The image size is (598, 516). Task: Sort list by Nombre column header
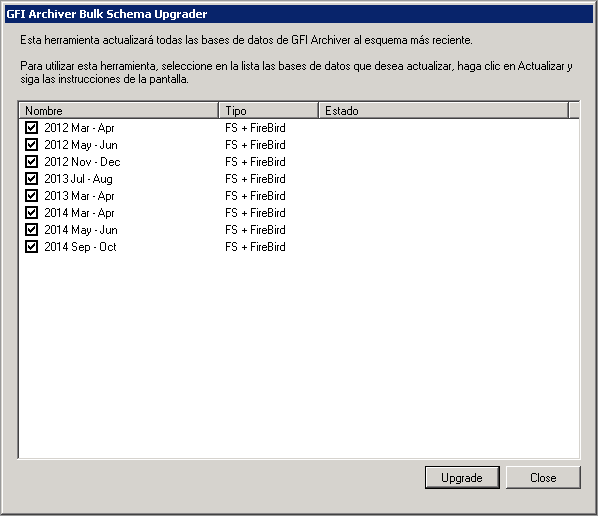click(x=119, y=111)
